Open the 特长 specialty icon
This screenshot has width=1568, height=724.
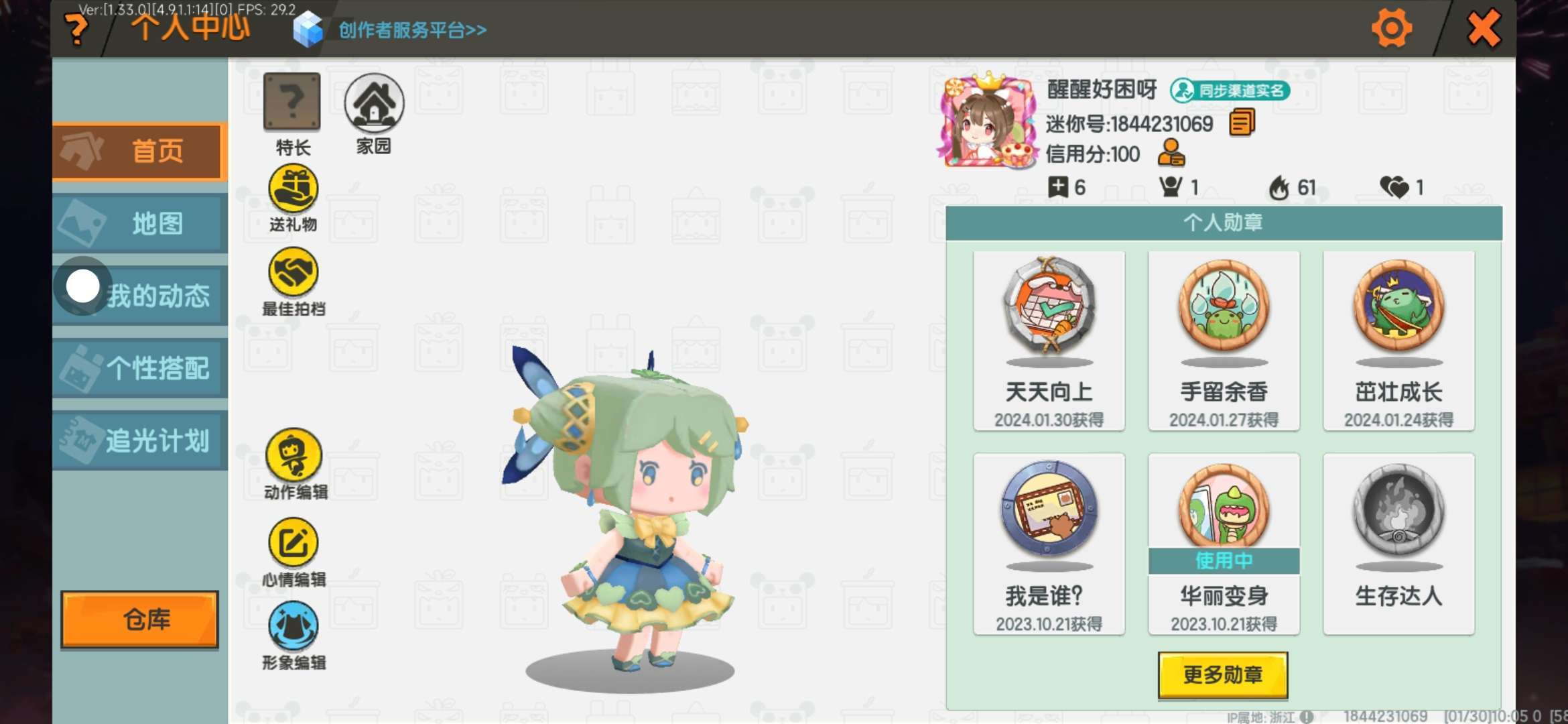(x=292, y=103)
